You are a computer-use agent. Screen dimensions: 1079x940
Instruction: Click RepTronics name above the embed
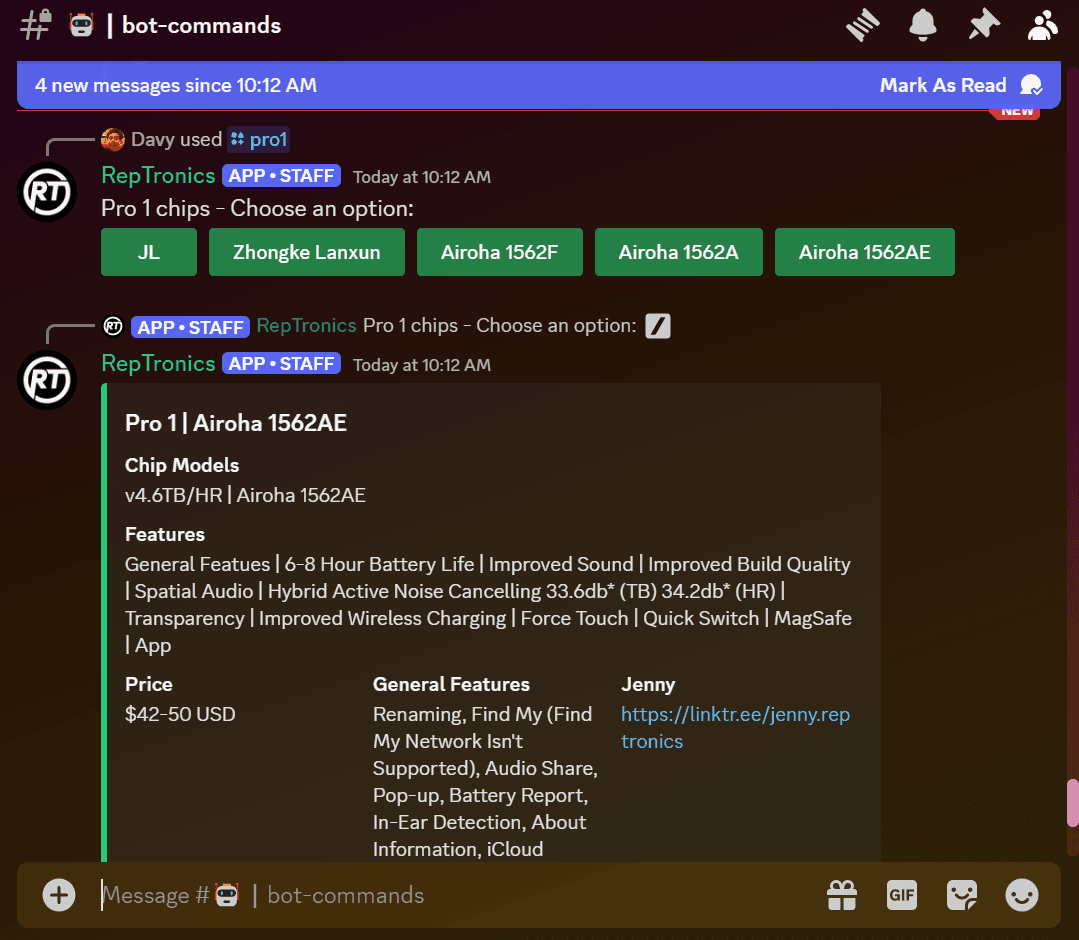pyautogui.click(x=158, y=363)
